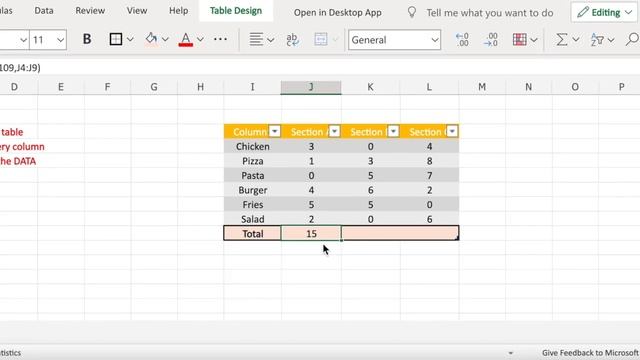Select column M header
Screen dimensions: 640x360
pyautogui.click(x=482, y=87)
